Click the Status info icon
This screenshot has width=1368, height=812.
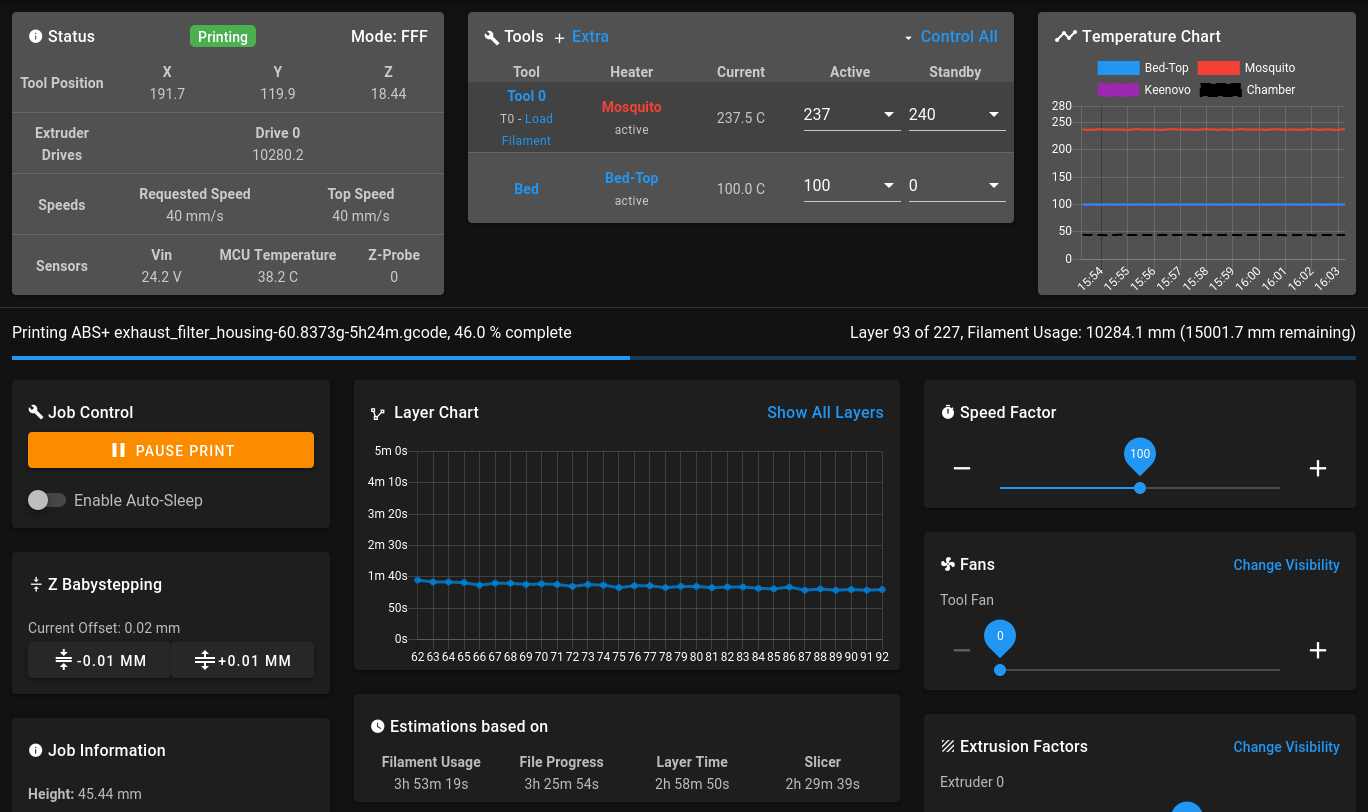(36, 37)
